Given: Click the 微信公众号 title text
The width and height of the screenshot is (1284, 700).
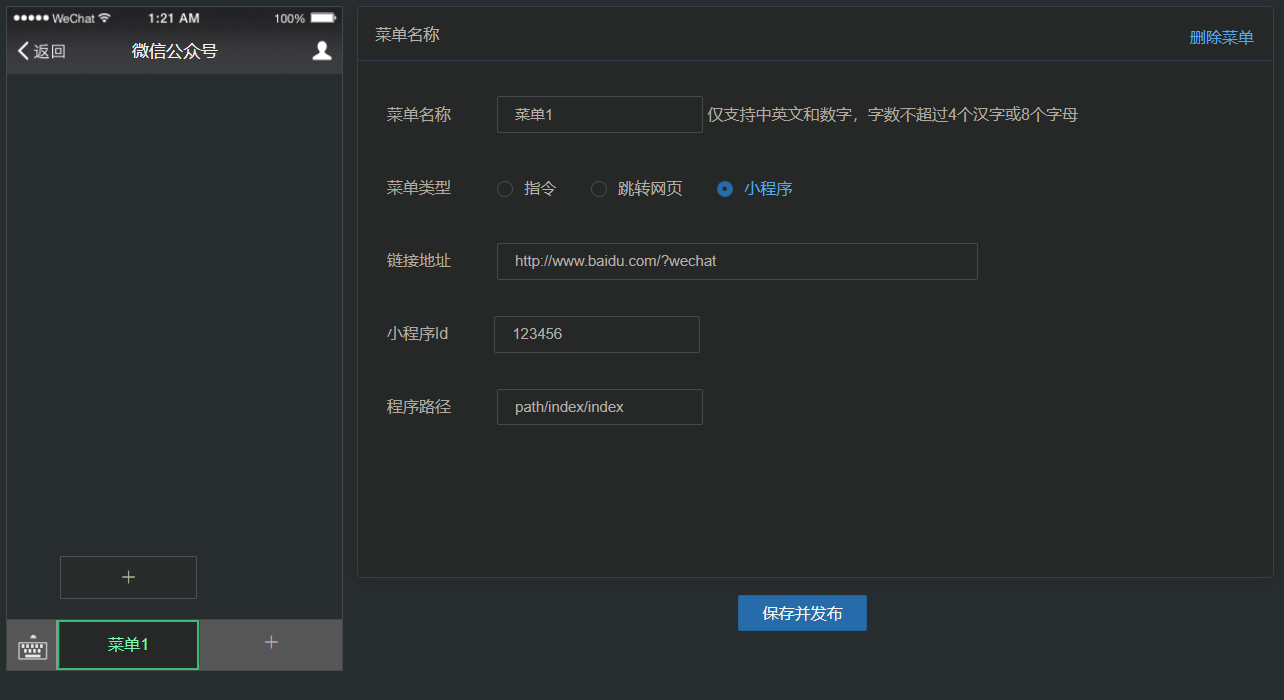Looking at the screenshot, I should pos(175,51).
